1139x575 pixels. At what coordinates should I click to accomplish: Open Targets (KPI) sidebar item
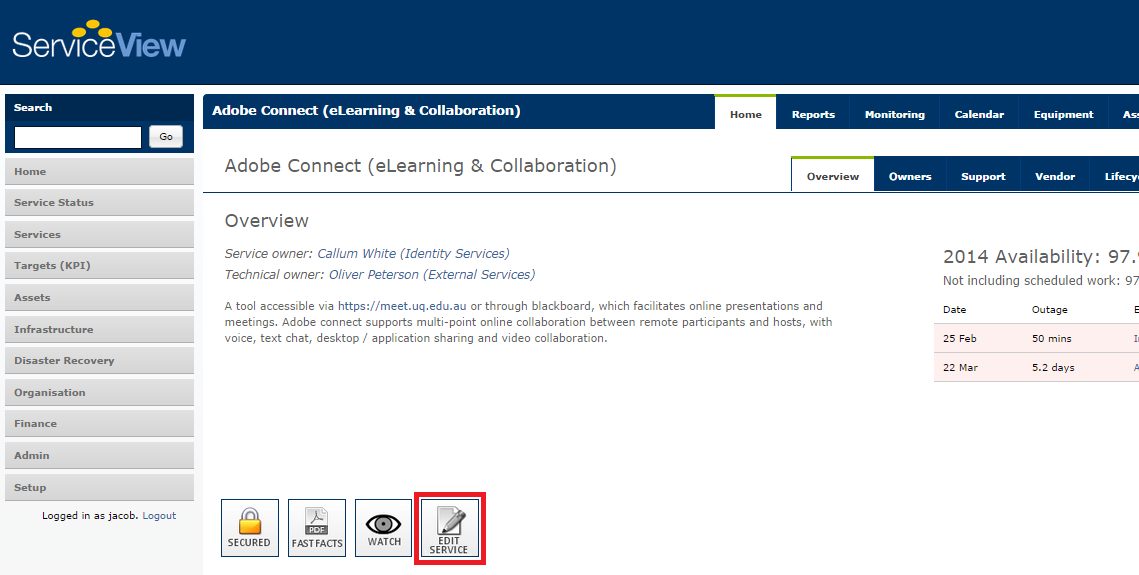click(100, 266)
